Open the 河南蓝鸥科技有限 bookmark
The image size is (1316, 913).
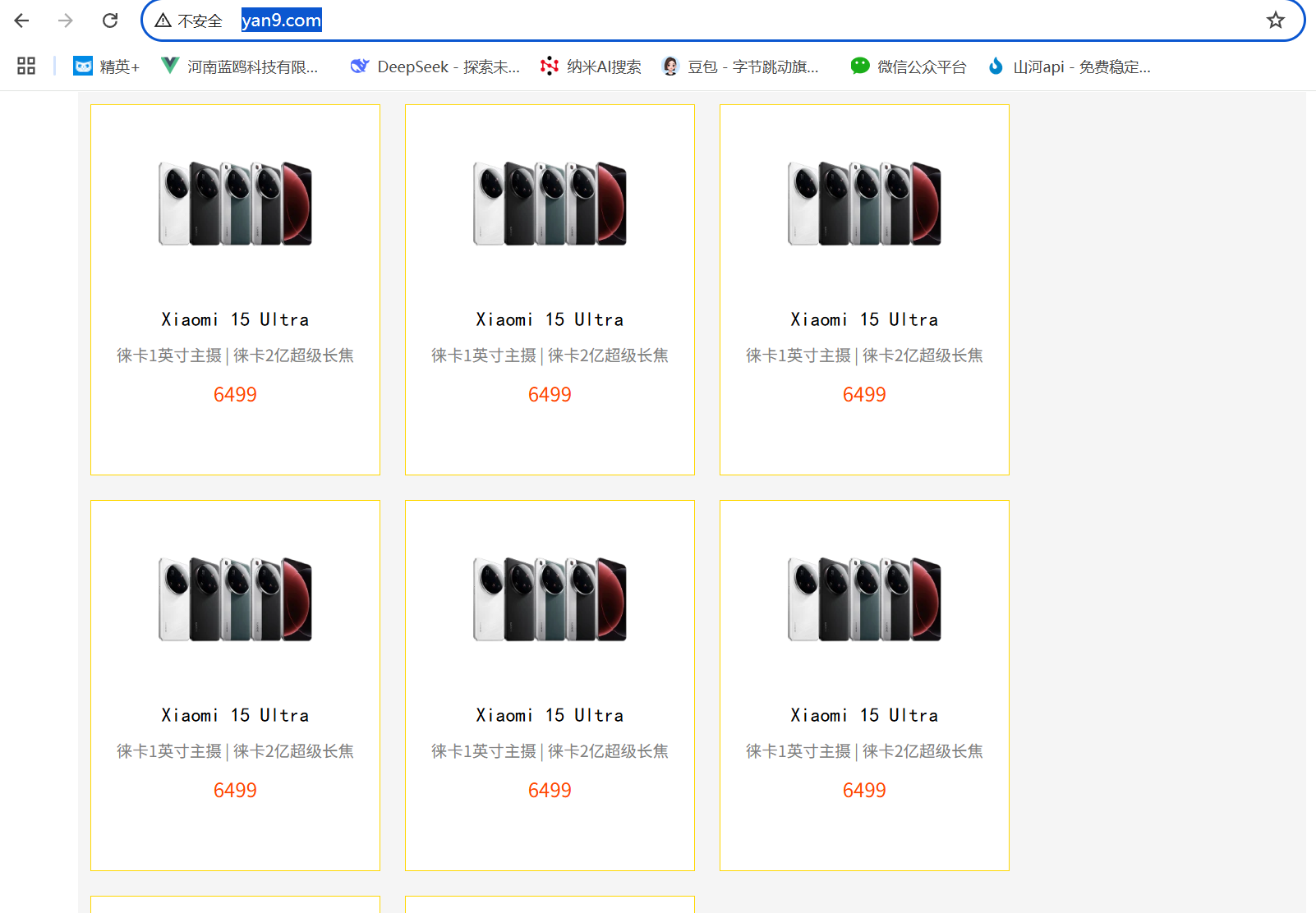coord(240,67)
